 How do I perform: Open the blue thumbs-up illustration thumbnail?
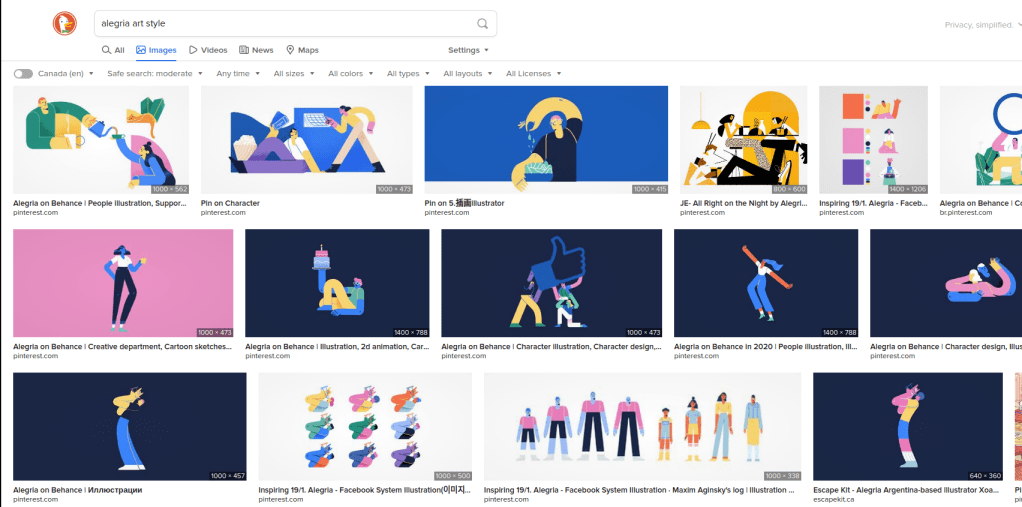coord(551,283)
